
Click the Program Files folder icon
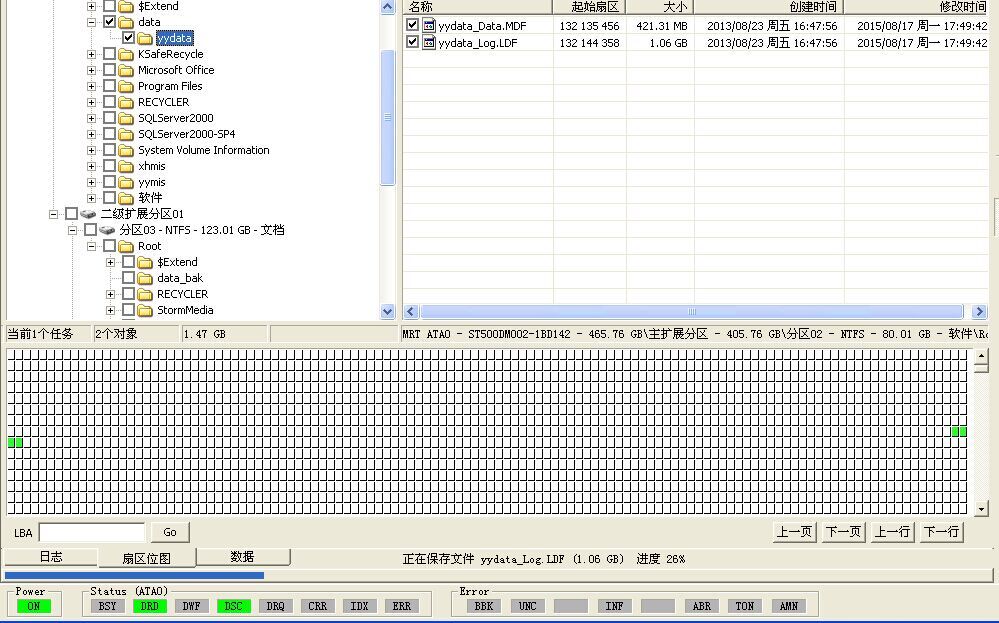tap(126, 86)
